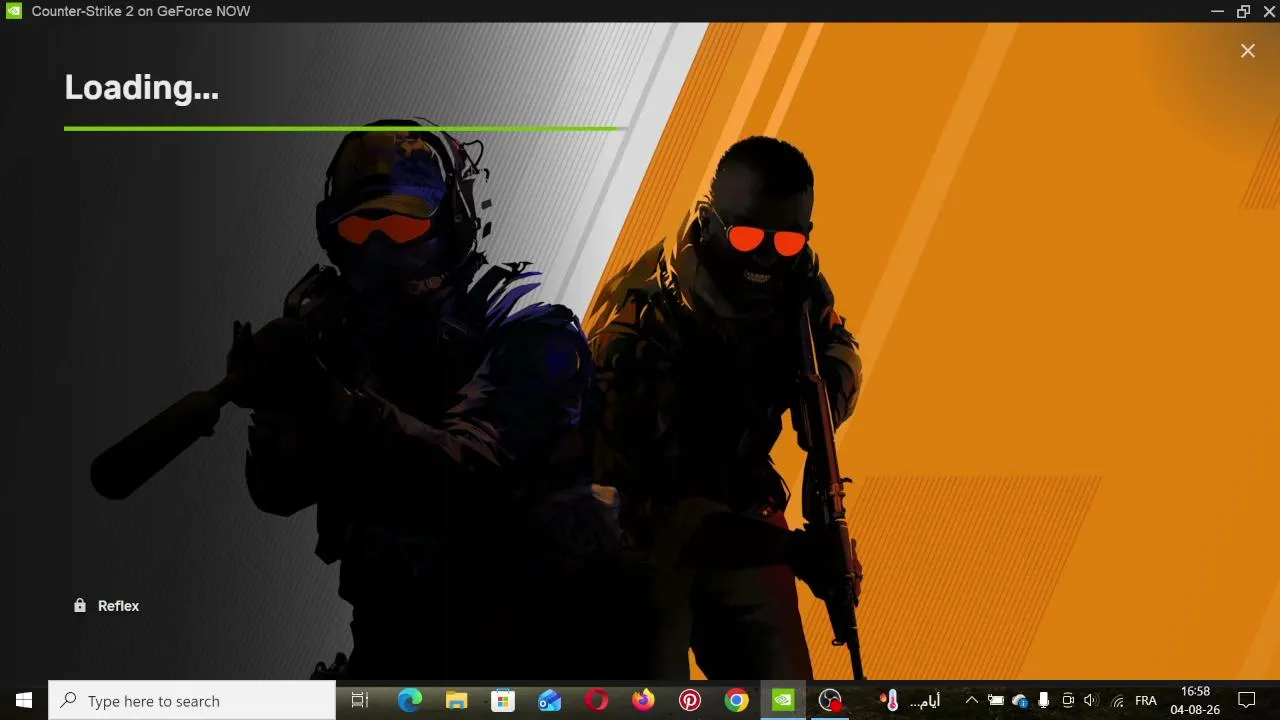Image resolution: width=1280 pixels, height=720 pixels.
Task: Open the Windows Start menu
Action: click(24, 701)
